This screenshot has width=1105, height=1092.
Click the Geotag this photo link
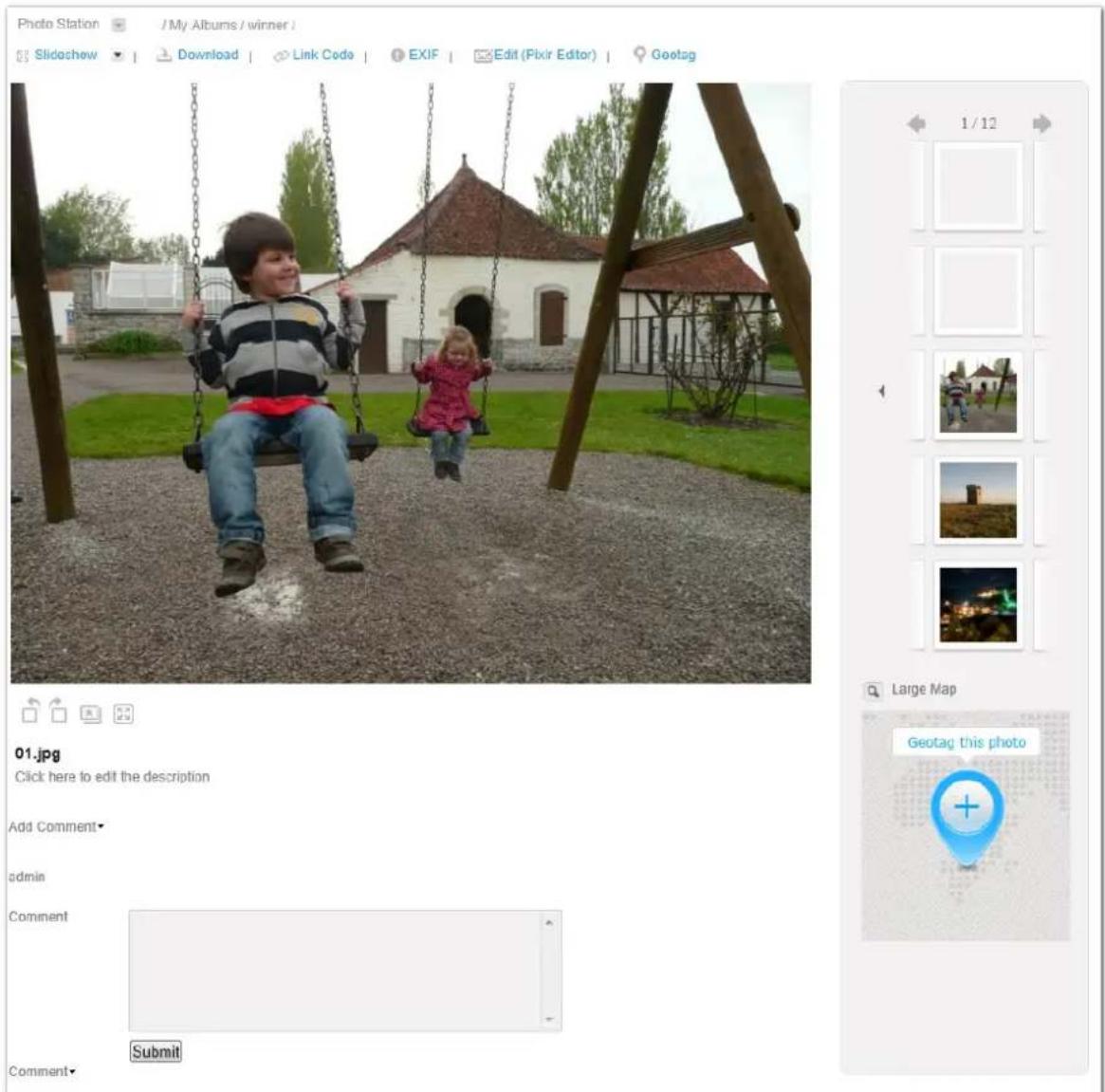[x=967, y=742]
